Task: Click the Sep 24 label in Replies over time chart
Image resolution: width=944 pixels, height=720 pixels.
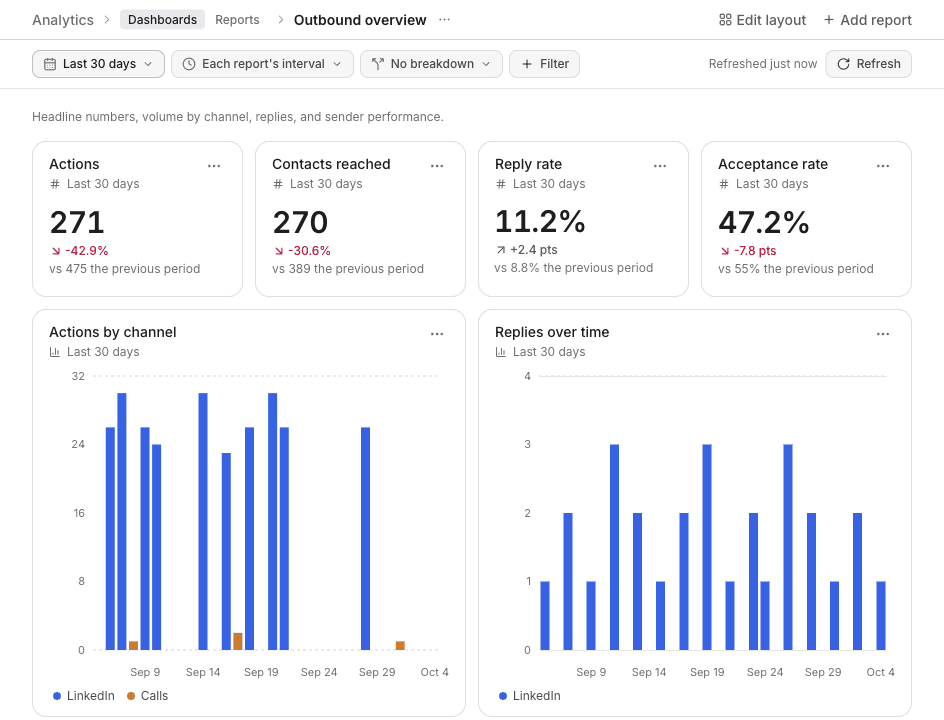Action: click(x=765, y=672)
